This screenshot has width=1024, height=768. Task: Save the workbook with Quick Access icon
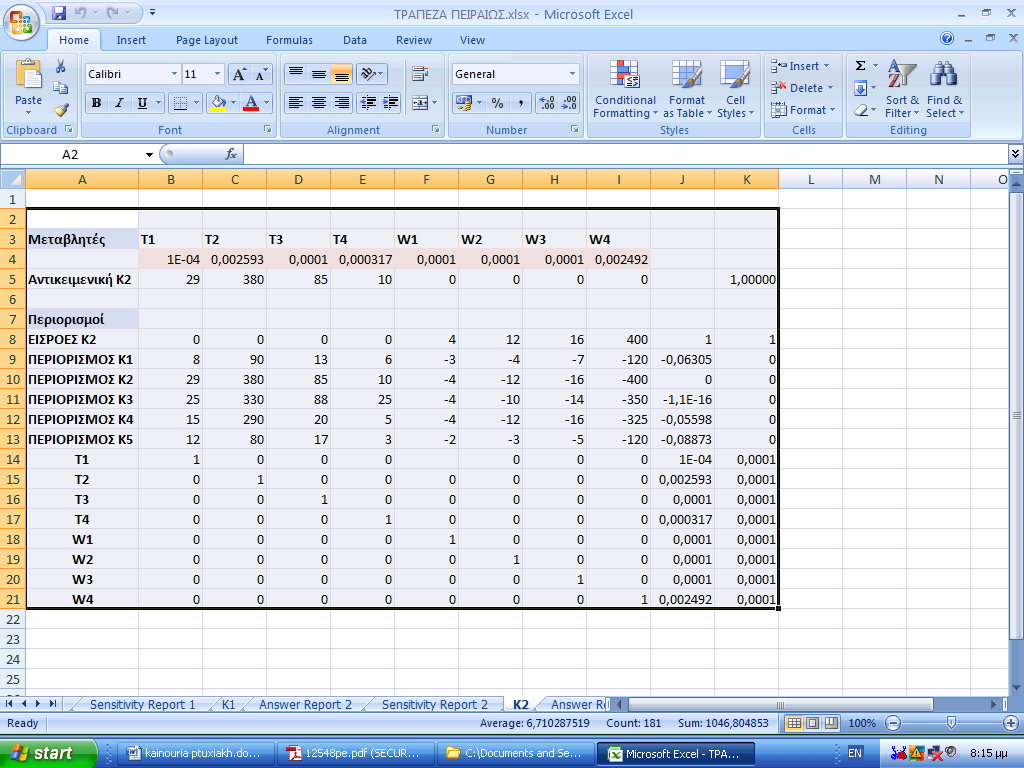click(x=59, y=12)
